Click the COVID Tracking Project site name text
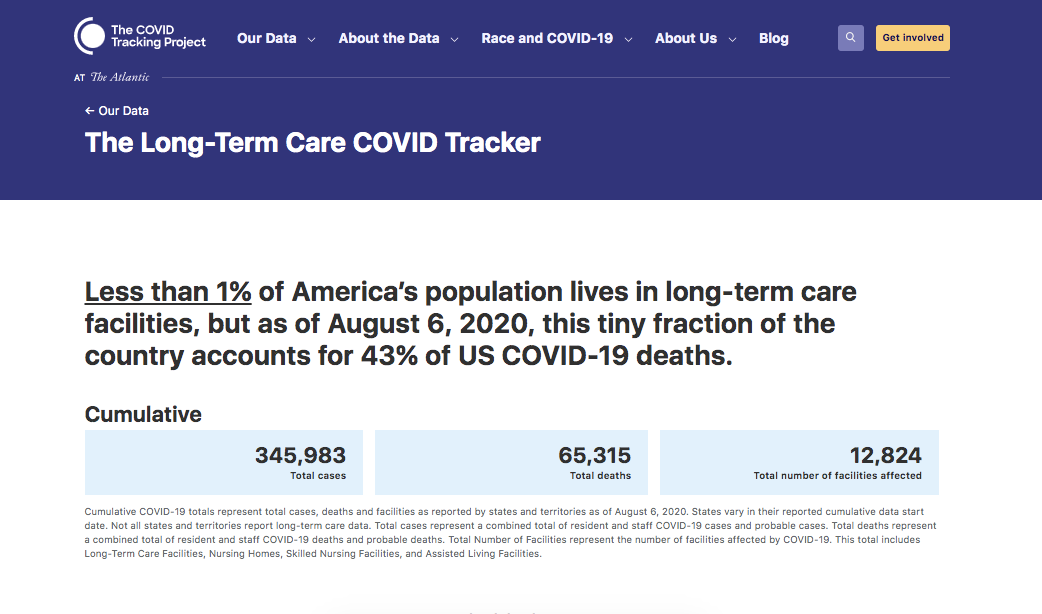The width and height of the screenshot is (1042, 614). point(158,36)
